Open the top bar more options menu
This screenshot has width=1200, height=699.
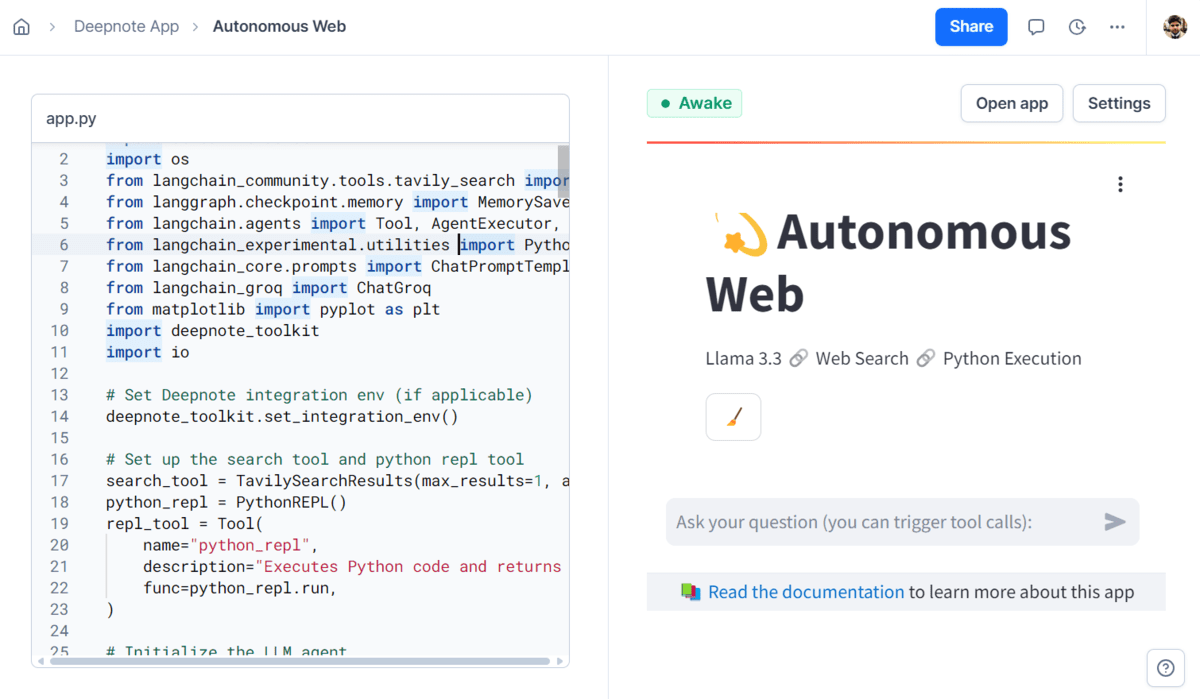point(1117,27)
